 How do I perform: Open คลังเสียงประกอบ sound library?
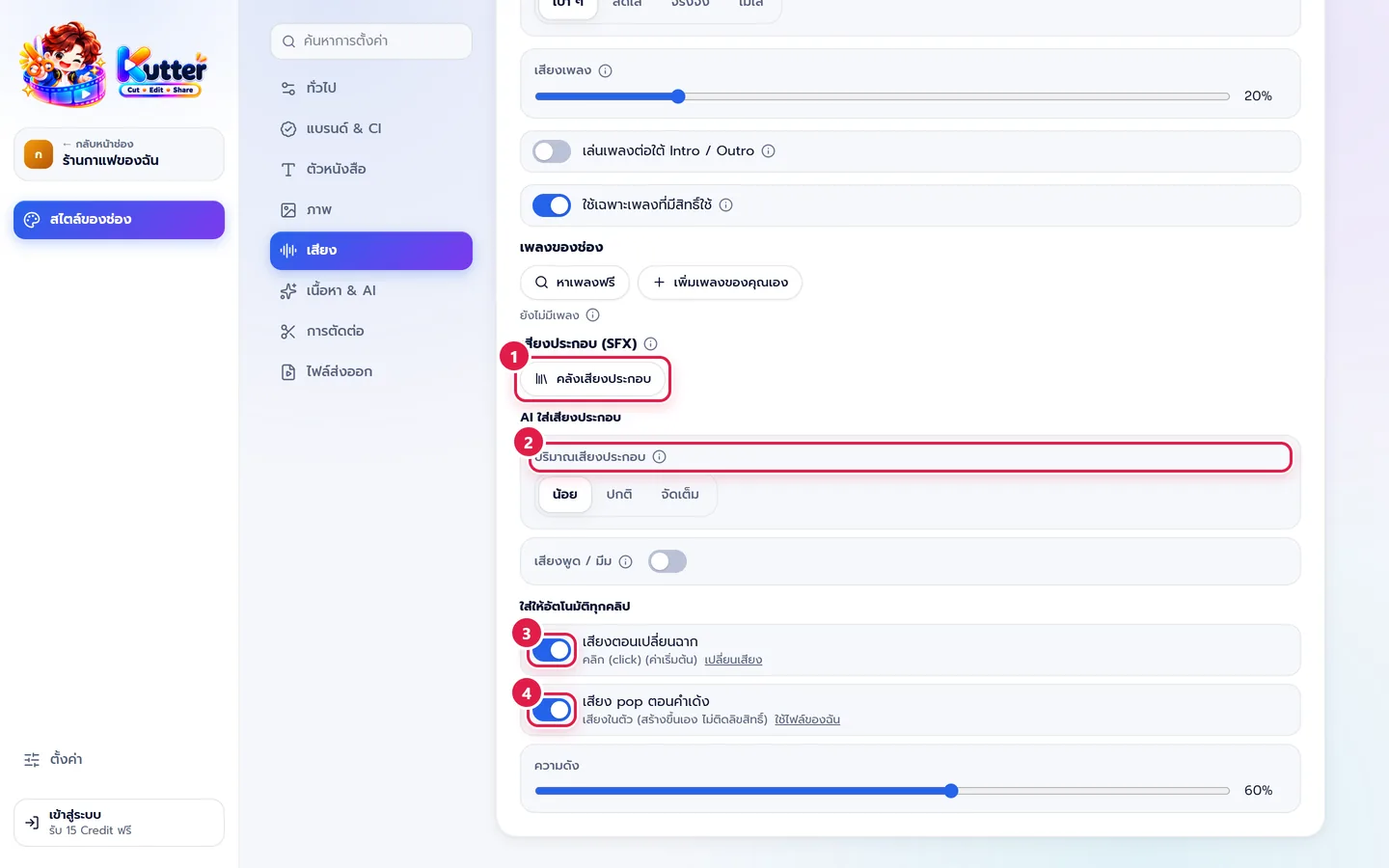click(593, 378)
